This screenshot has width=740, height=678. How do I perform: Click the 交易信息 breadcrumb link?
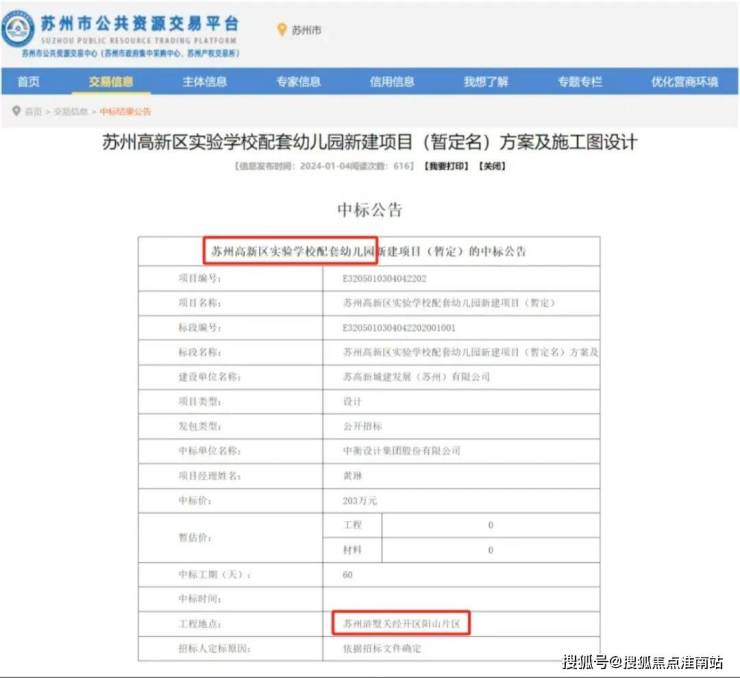coord(72,111)
